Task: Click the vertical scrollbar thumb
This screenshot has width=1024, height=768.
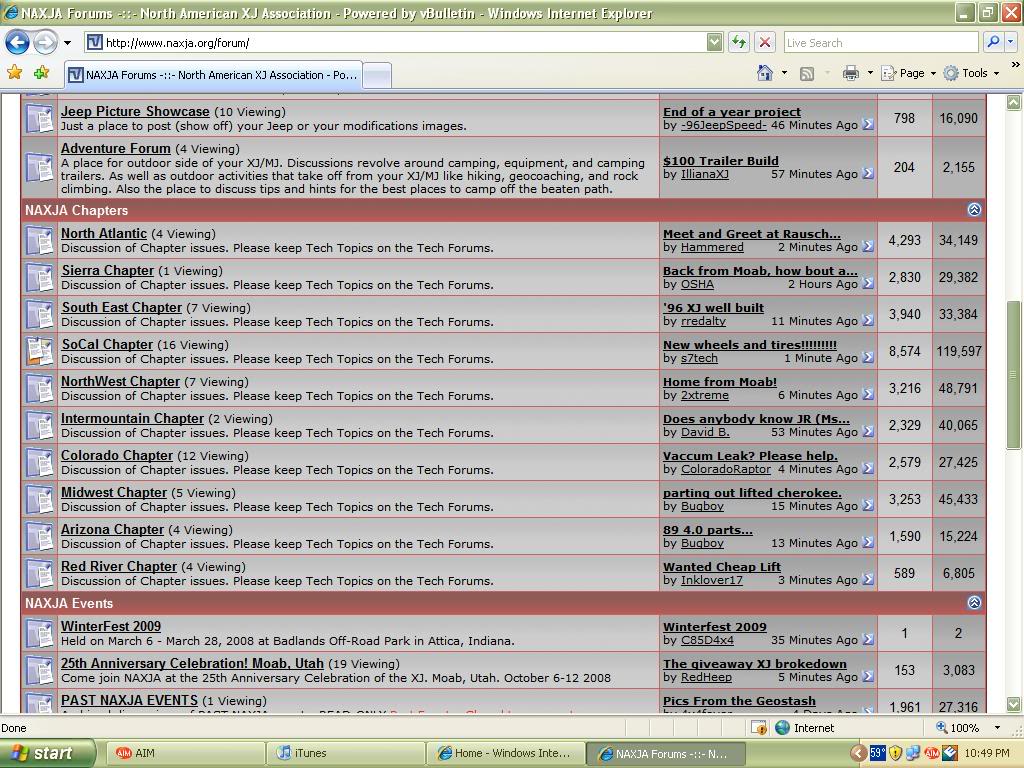Action: pyautogui.click(x=1013, y=375)
